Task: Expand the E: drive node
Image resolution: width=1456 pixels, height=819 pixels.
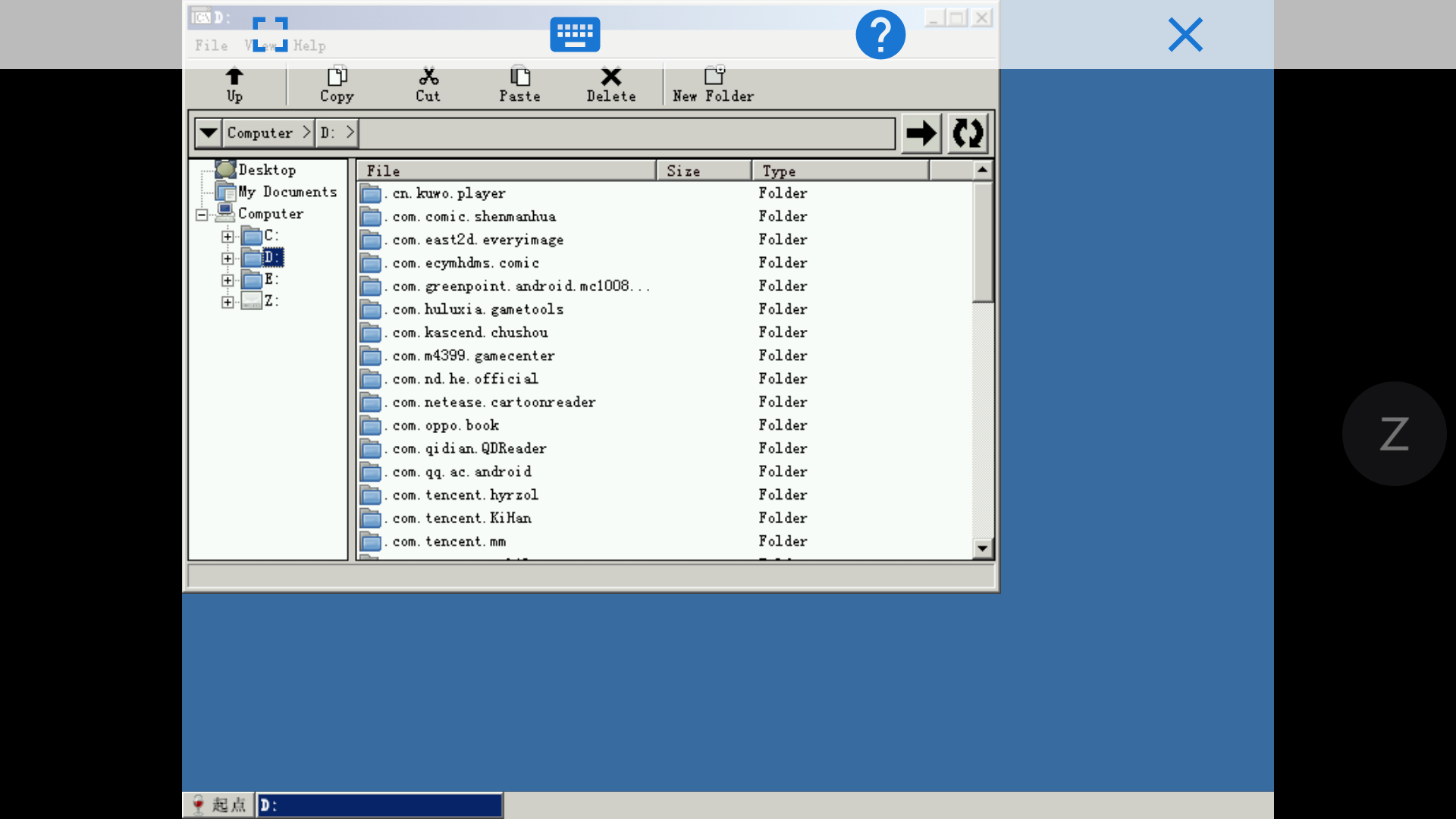Action: [227, 281]
